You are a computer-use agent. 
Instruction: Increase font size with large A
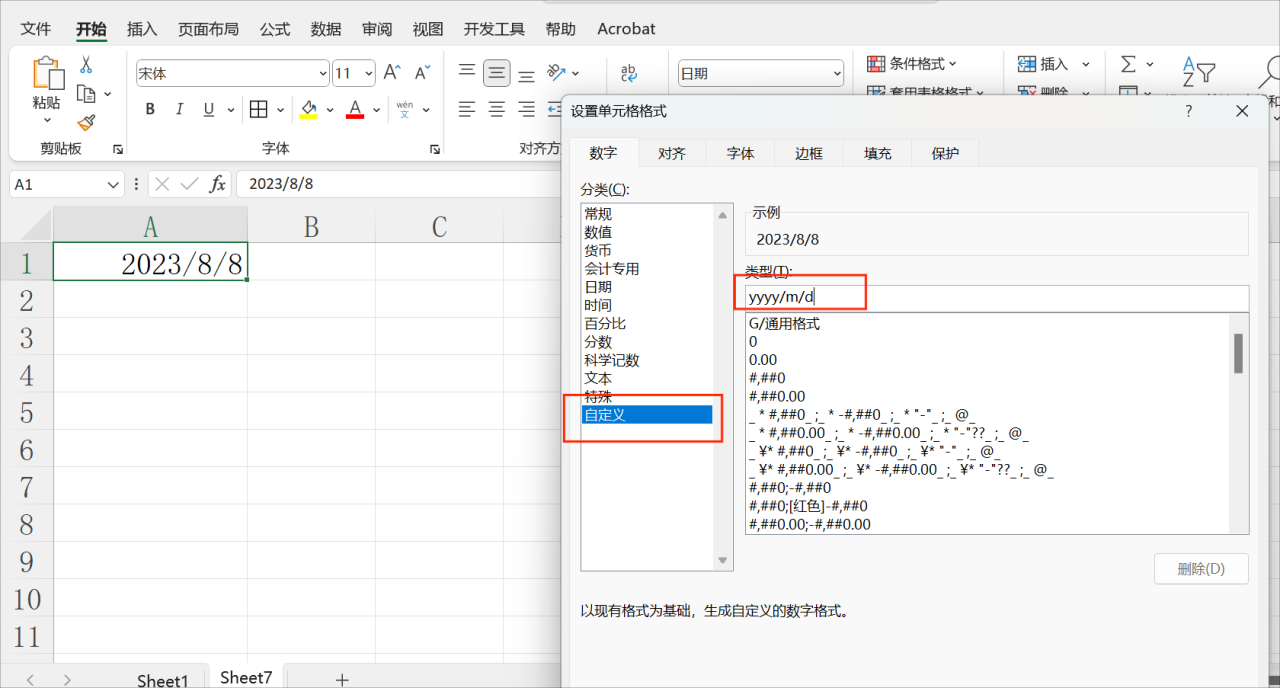392,73
